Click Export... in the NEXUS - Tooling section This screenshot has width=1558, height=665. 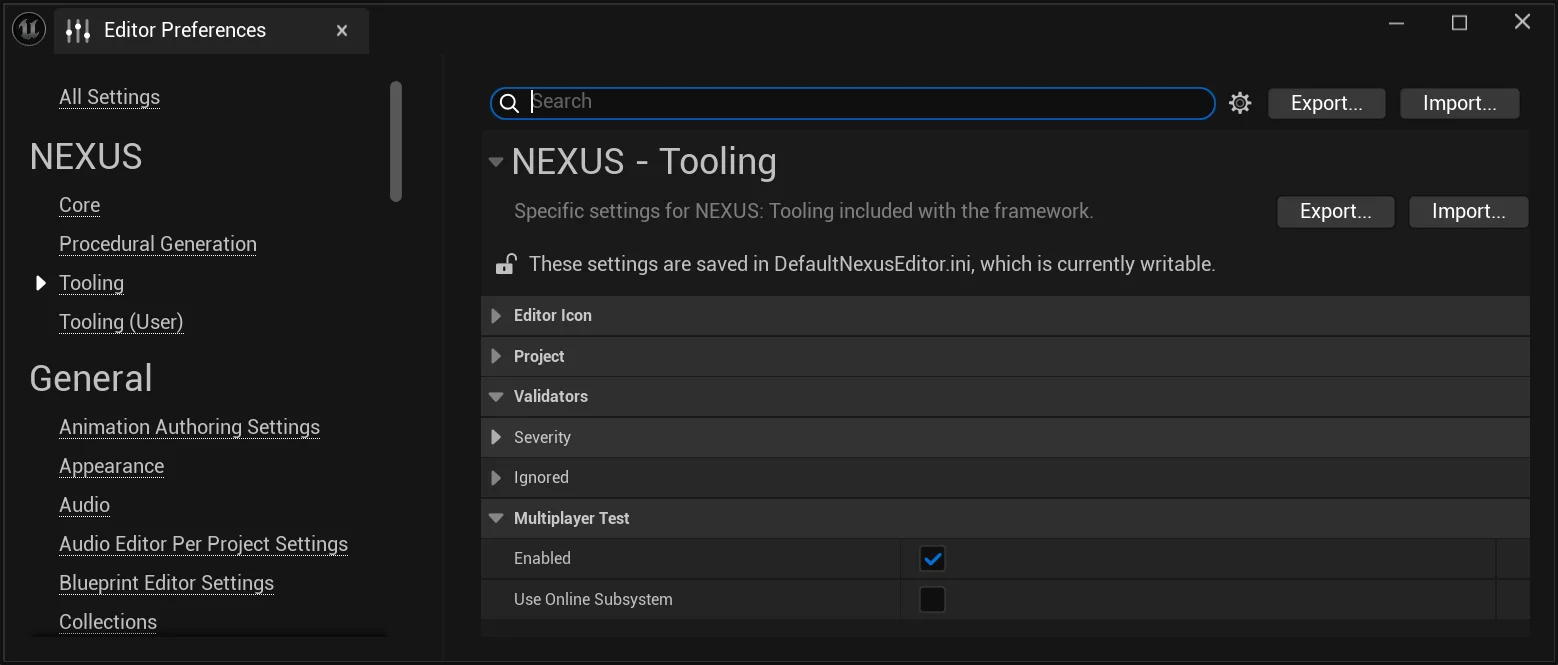1336,211
